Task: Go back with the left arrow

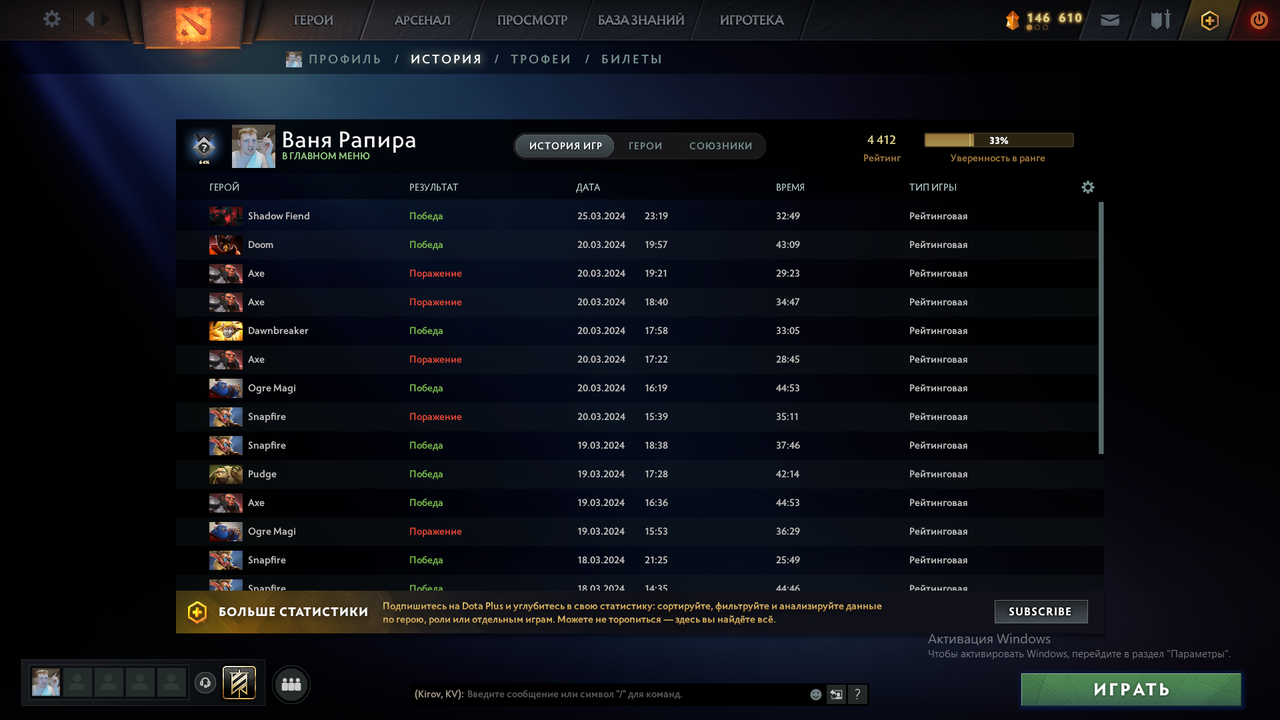Action: coord(90,19)
